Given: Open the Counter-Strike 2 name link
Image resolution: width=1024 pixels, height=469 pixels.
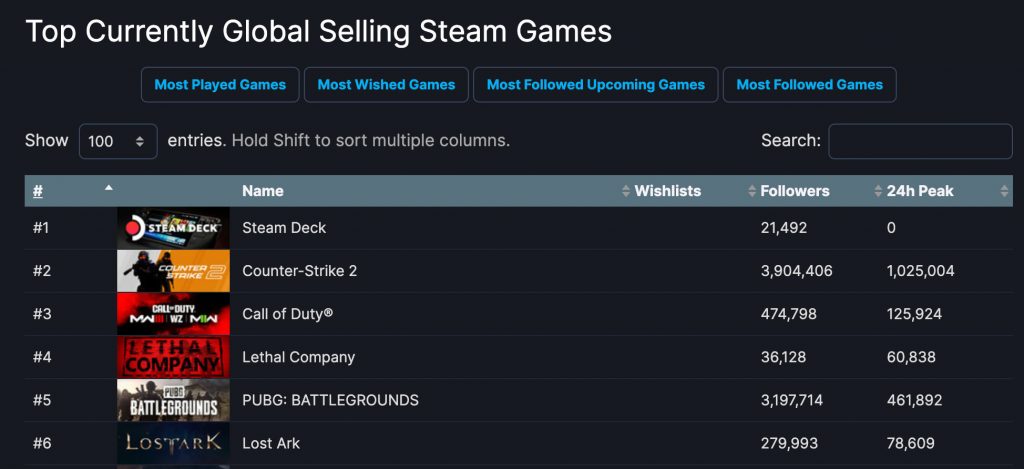Looking at the screenshot, I should [299, 271].
